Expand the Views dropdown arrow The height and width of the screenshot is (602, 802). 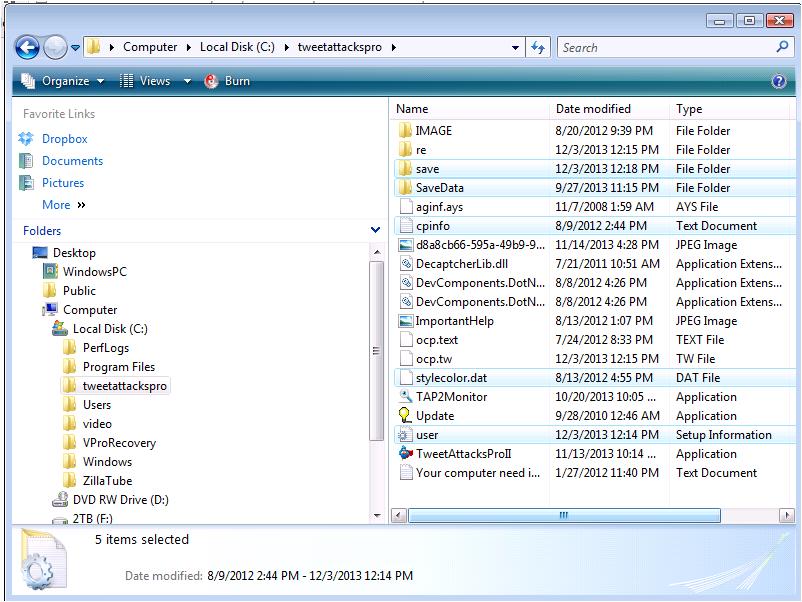coord(187,82)
